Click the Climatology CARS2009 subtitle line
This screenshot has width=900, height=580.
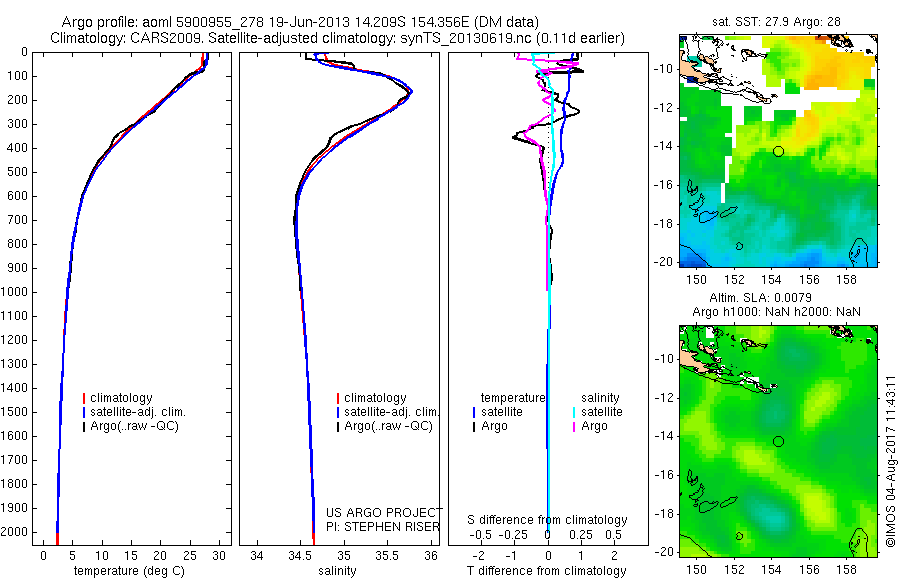338,38
